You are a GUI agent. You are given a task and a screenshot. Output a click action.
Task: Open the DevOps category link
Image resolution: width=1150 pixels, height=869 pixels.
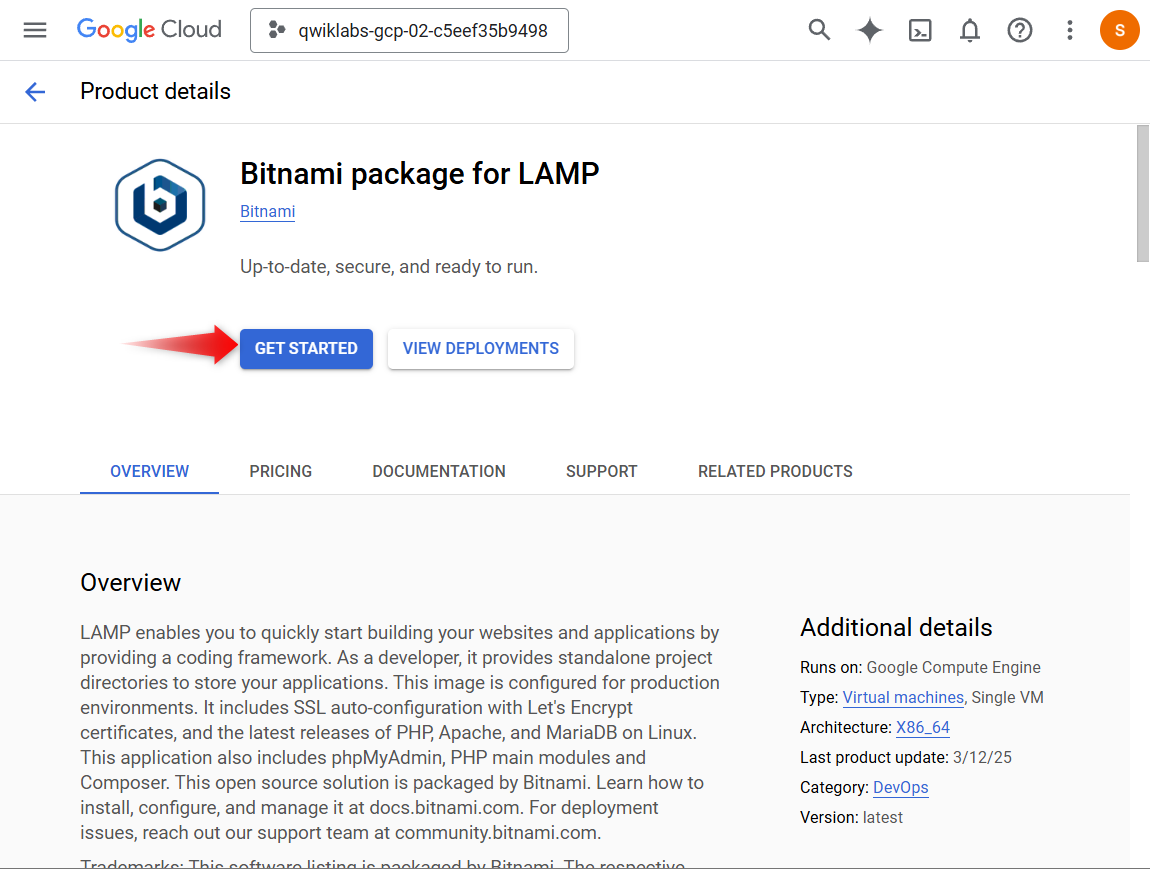point(901,788)
